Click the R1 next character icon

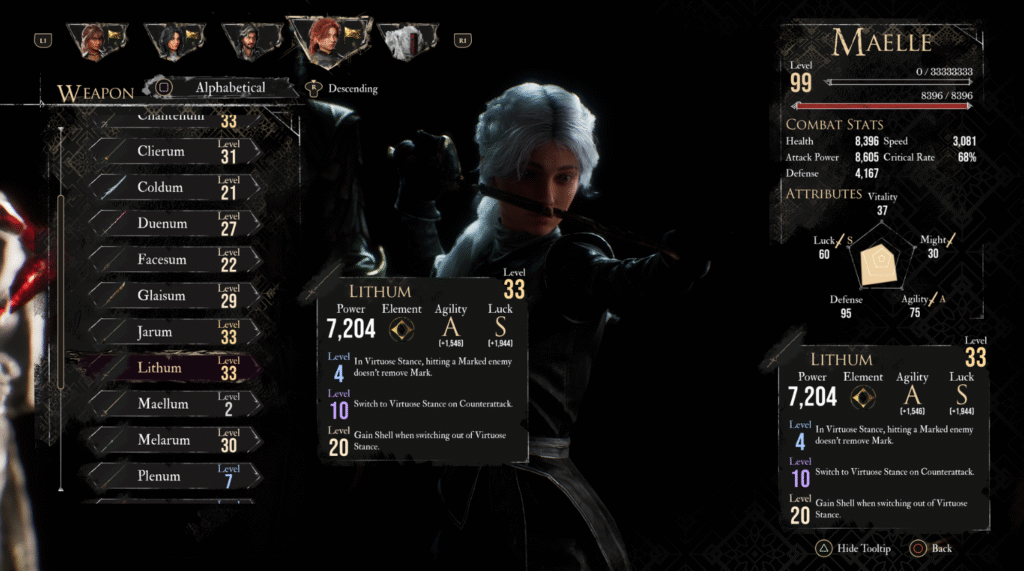click(x=462, y=41)
